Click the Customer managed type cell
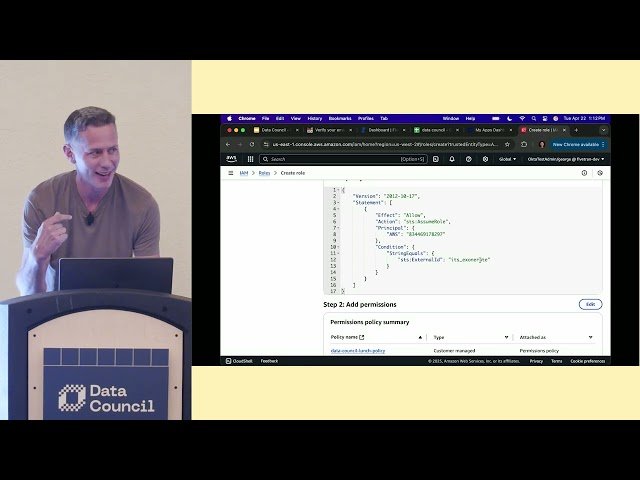This screenshot has height=480, width=640. point(454,351)
